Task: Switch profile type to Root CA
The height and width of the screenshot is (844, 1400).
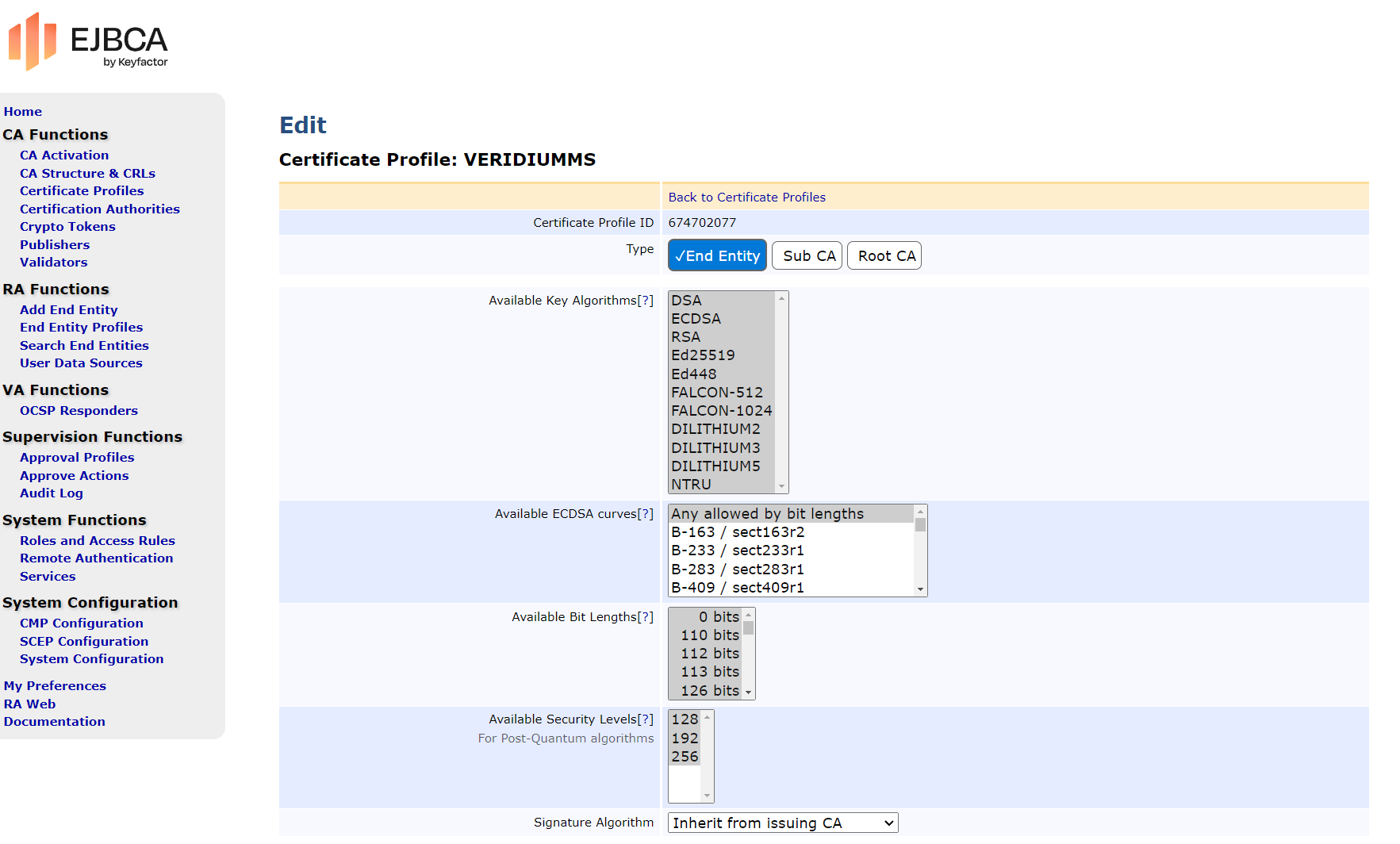Action: point(885,255)
